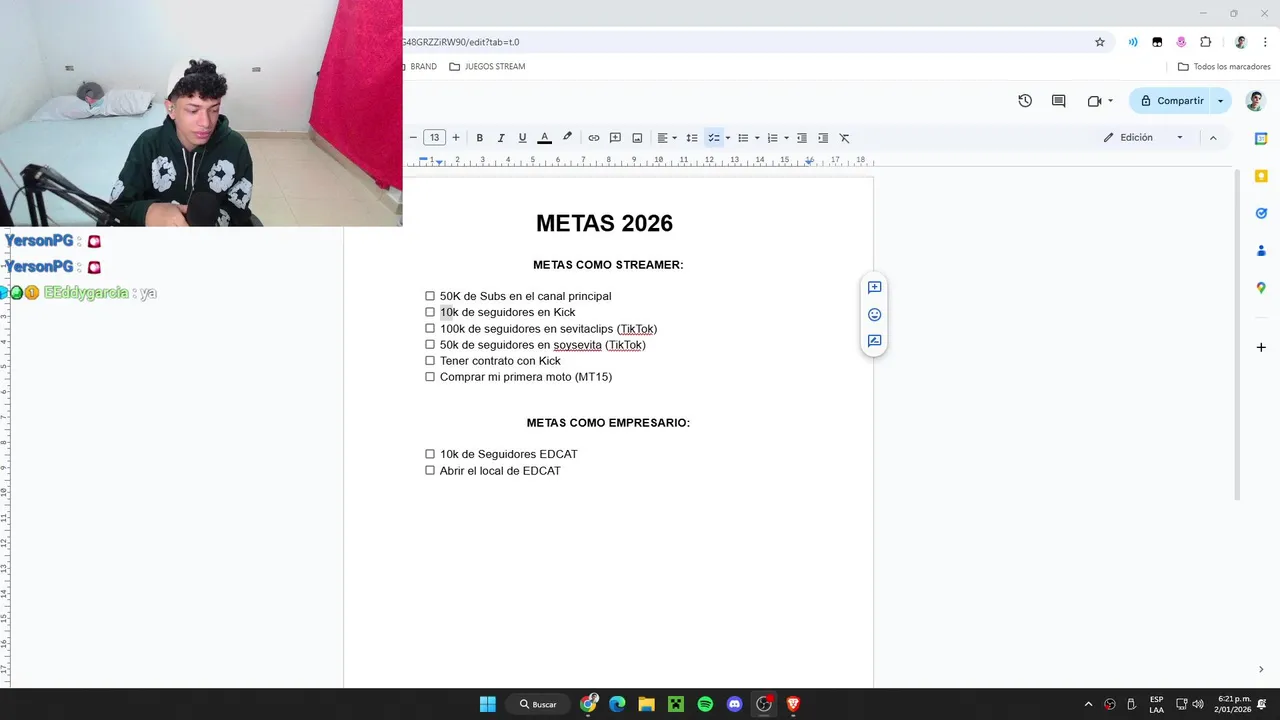Toggle the checklist button

pos(714,138)
